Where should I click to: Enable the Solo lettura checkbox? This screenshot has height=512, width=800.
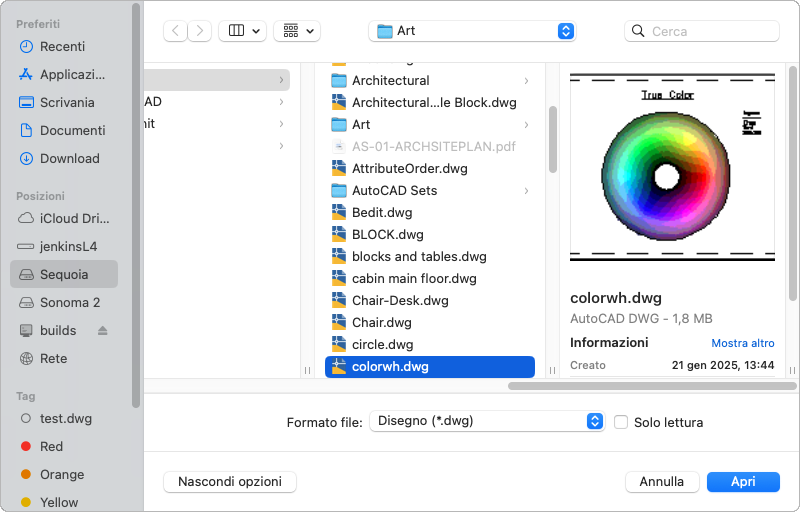click(x=621, y=422)
